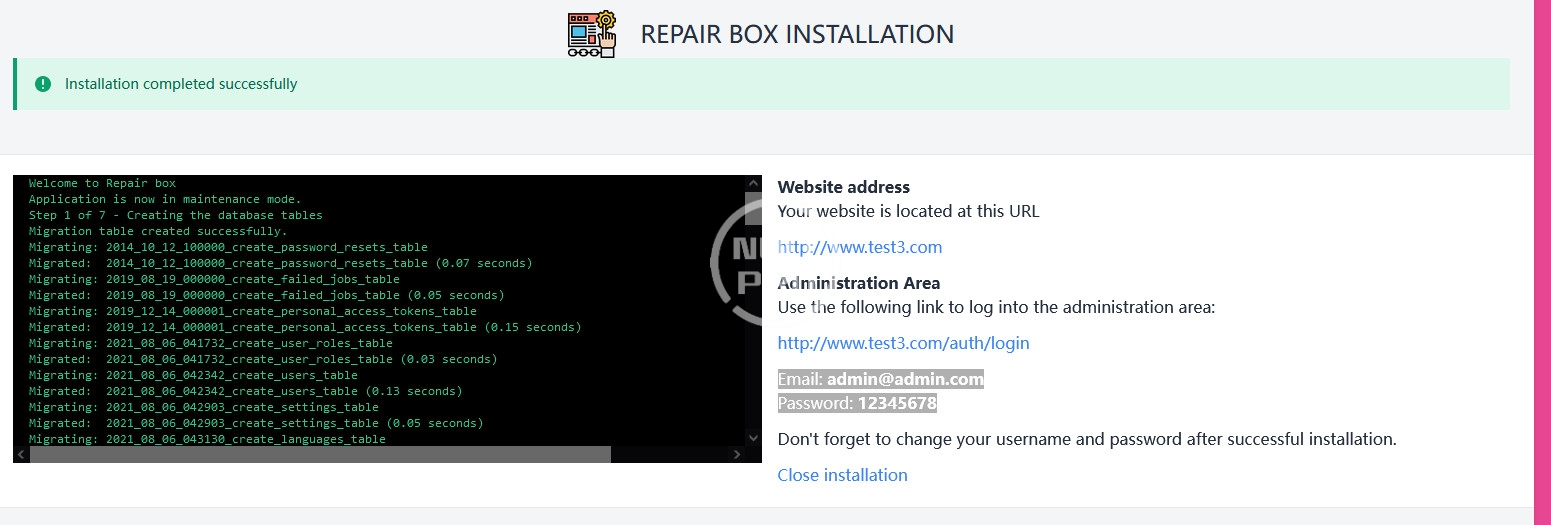Click the REPAIR BOX INSTALLATION heading
Viewport: 1551px width, 525px height.
tap(797, 34)
